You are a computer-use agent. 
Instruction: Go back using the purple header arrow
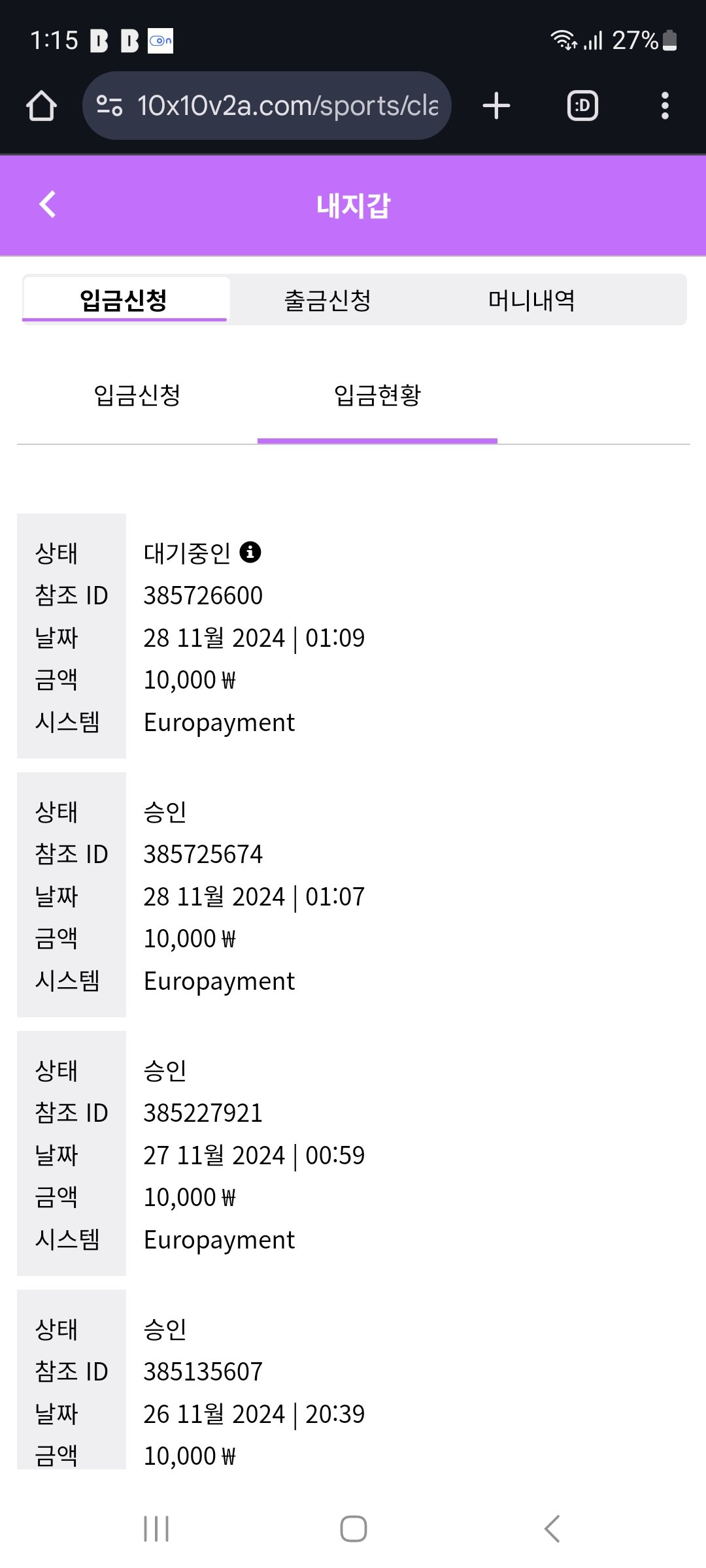point(48,204)
